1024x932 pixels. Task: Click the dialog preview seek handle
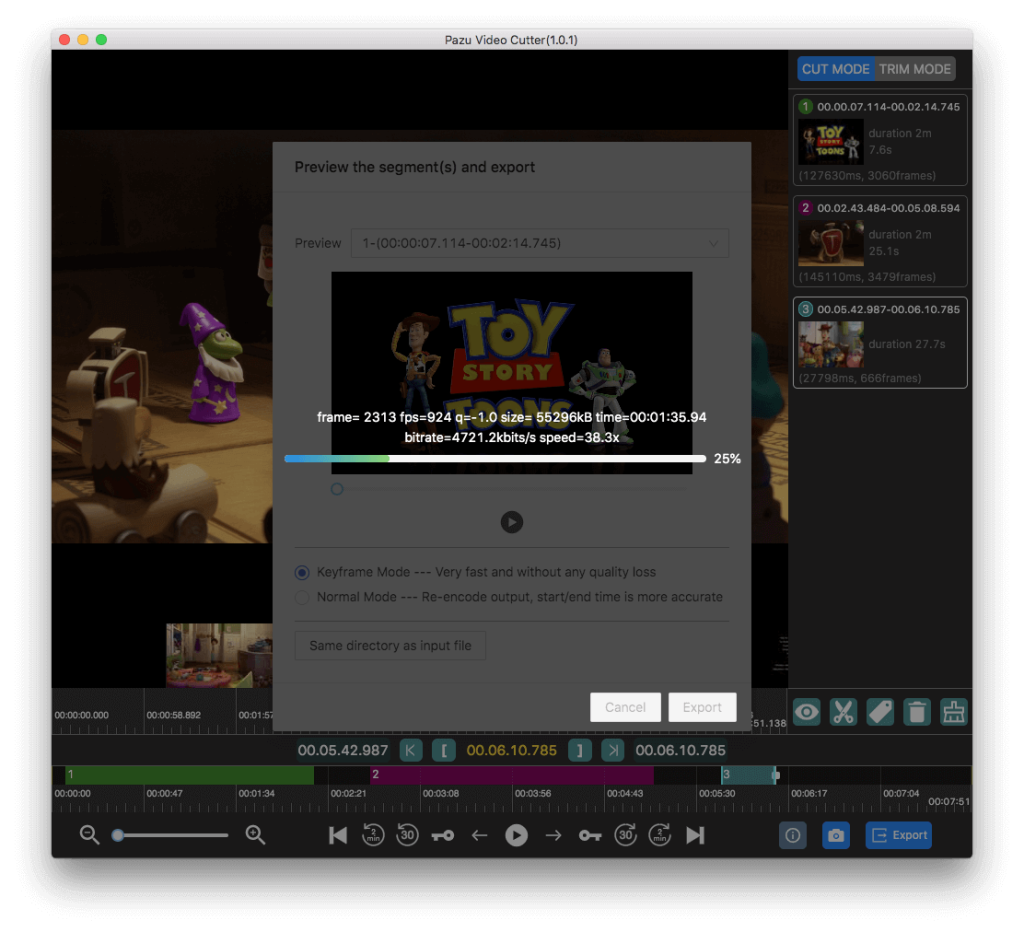[337, 489]
